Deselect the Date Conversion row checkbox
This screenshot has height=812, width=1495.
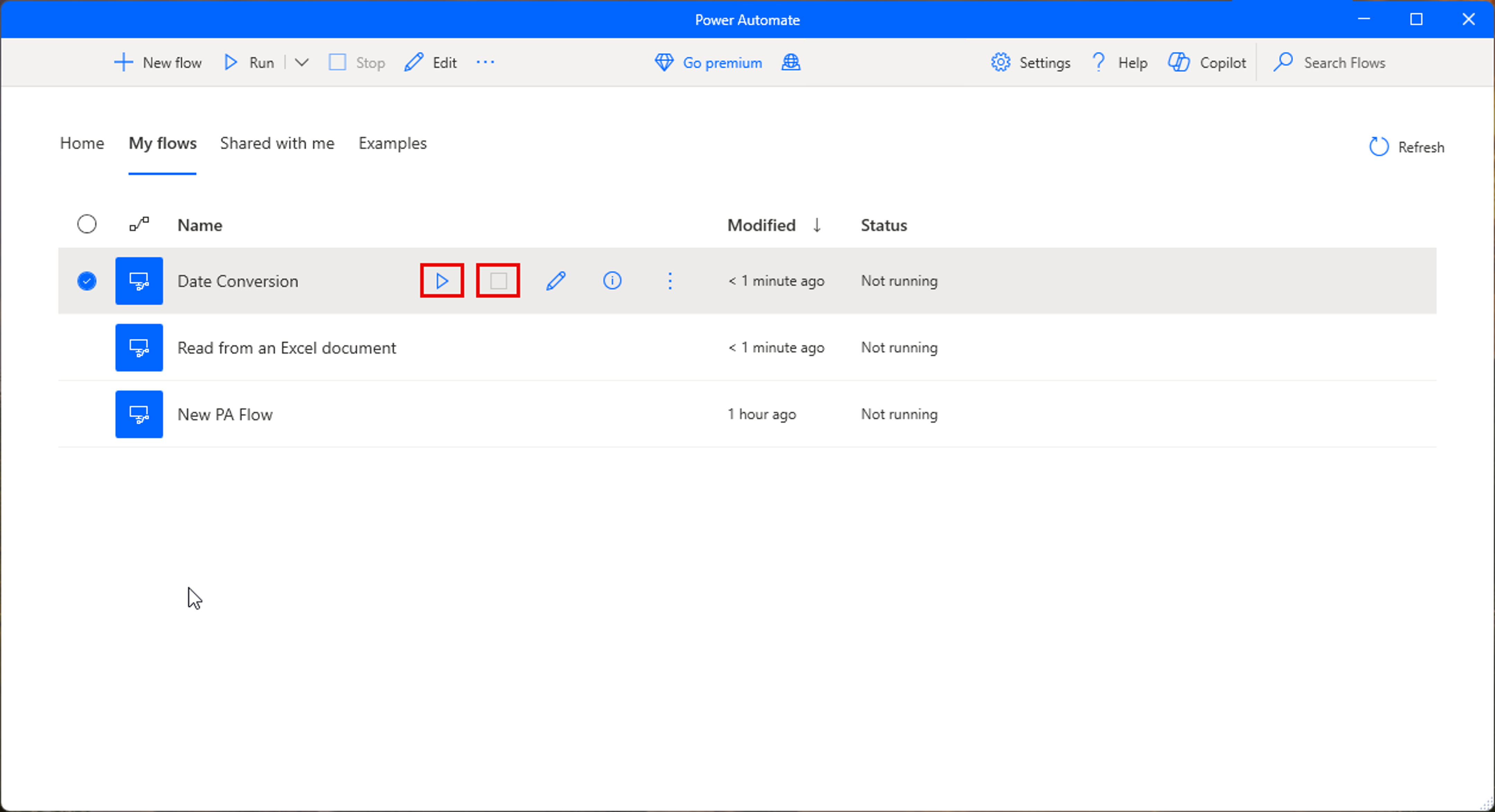tap(86, 281)
